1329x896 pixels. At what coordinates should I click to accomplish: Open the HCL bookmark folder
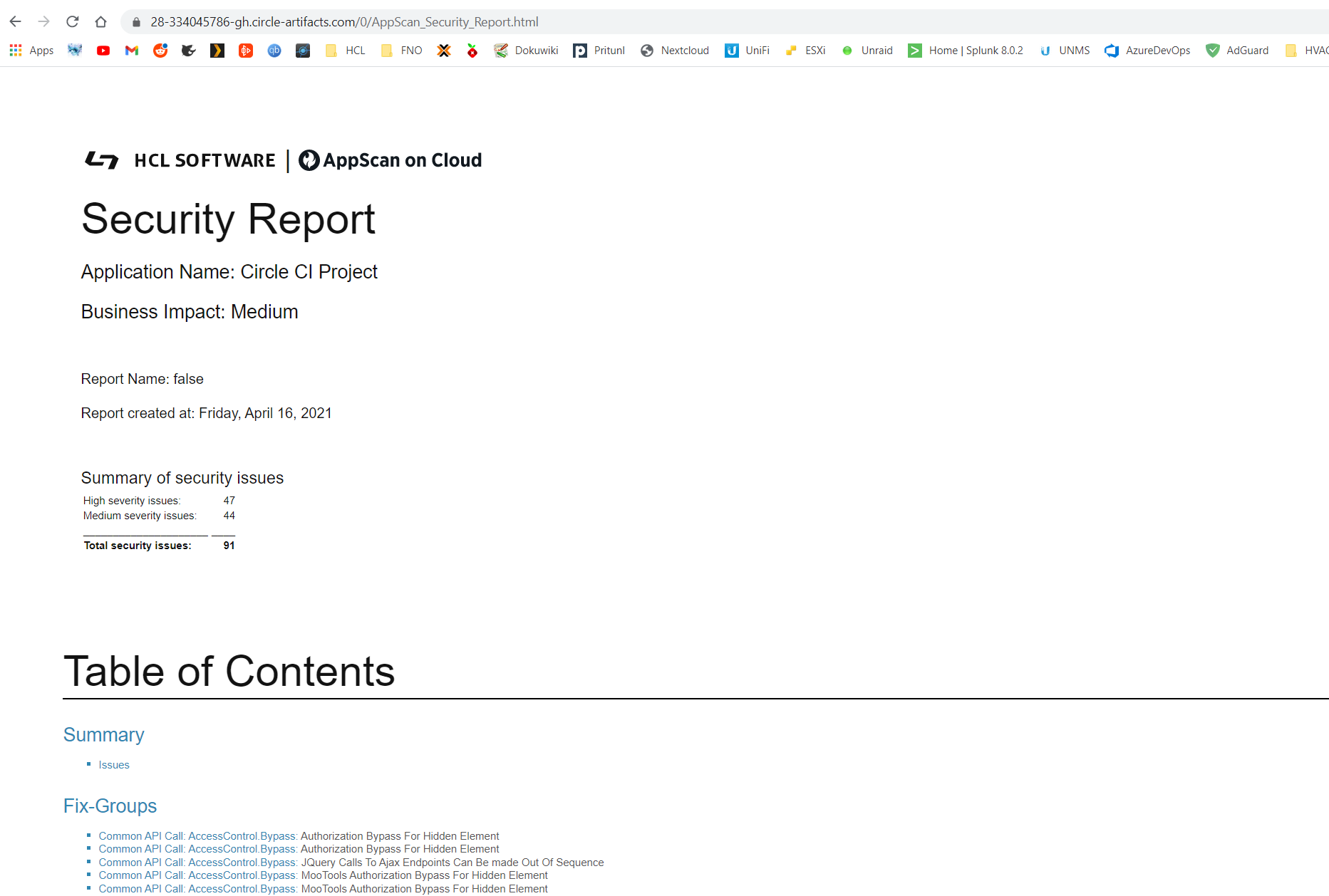coord(346,51)
